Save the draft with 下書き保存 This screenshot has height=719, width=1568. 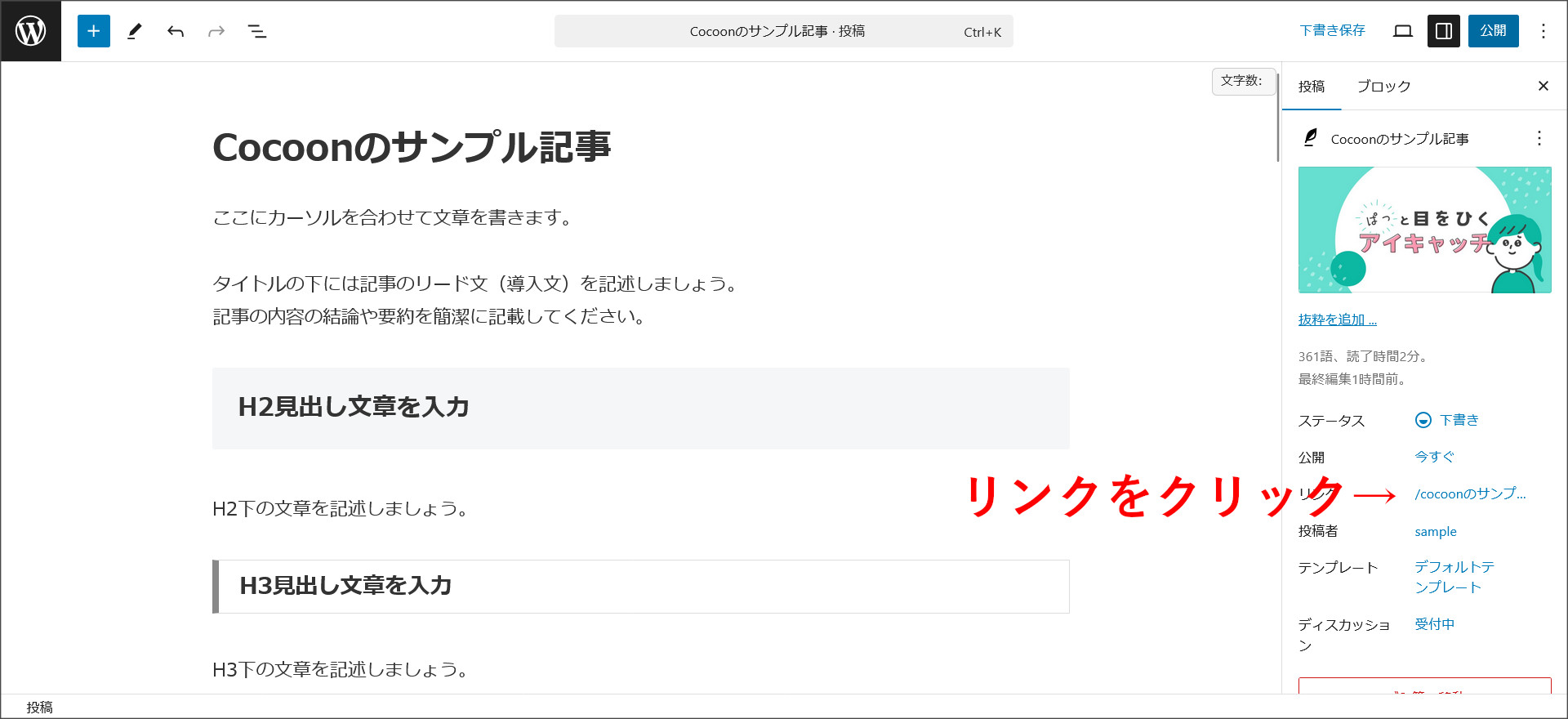(x=1332, y=31)
